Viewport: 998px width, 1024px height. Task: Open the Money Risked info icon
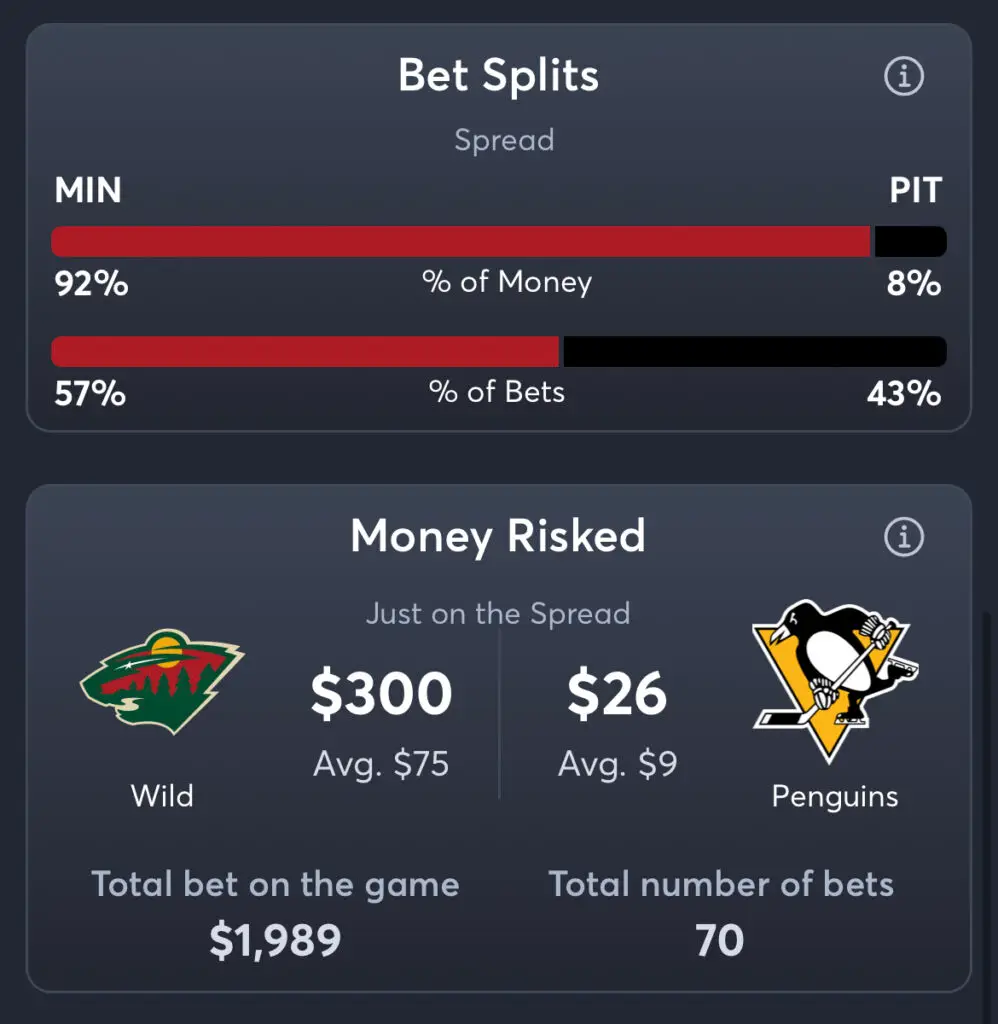click(904, 537)
